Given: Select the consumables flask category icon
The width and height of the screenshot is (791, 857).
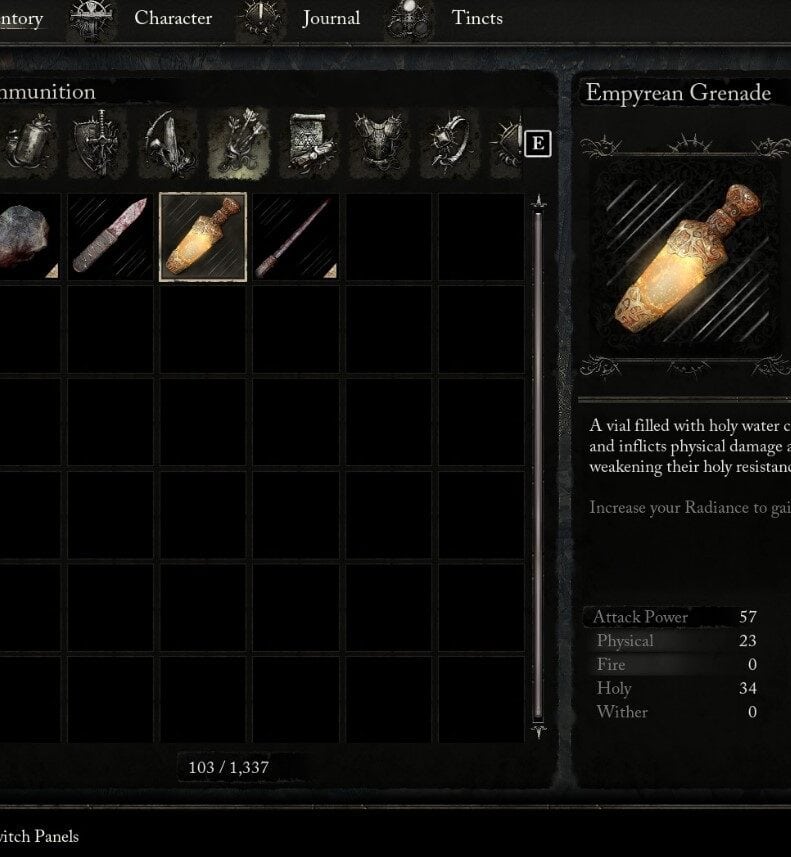Looking at the screenshot, I should click(28, 144).
